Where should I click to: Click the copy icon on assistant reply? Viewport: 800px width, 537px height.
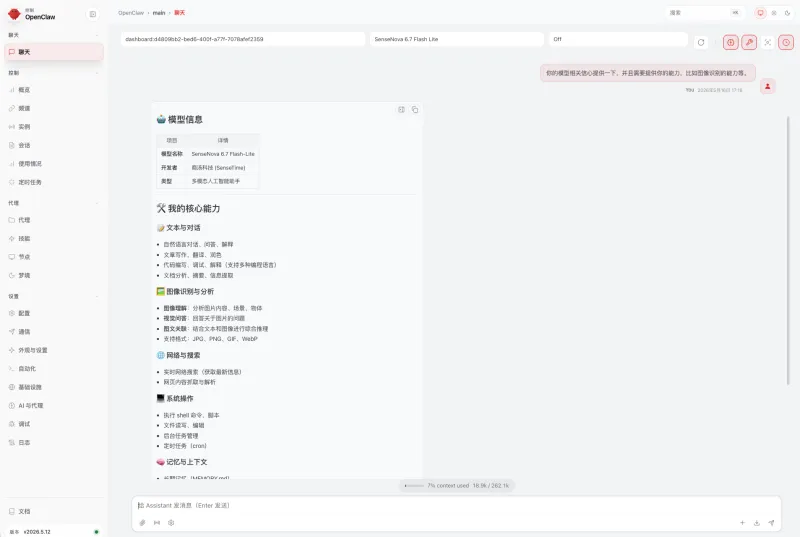coord(415,110)
